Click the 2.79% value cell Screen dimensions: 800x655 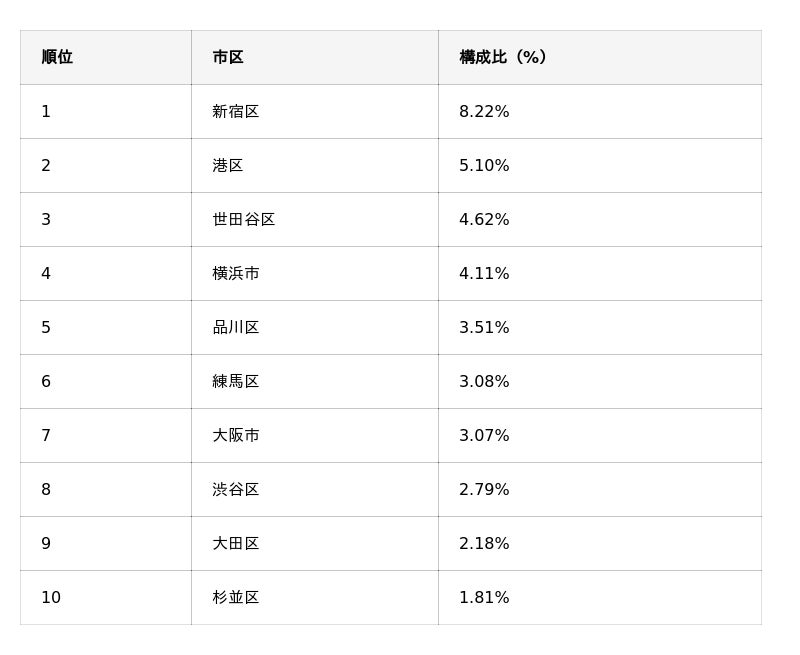484,490
